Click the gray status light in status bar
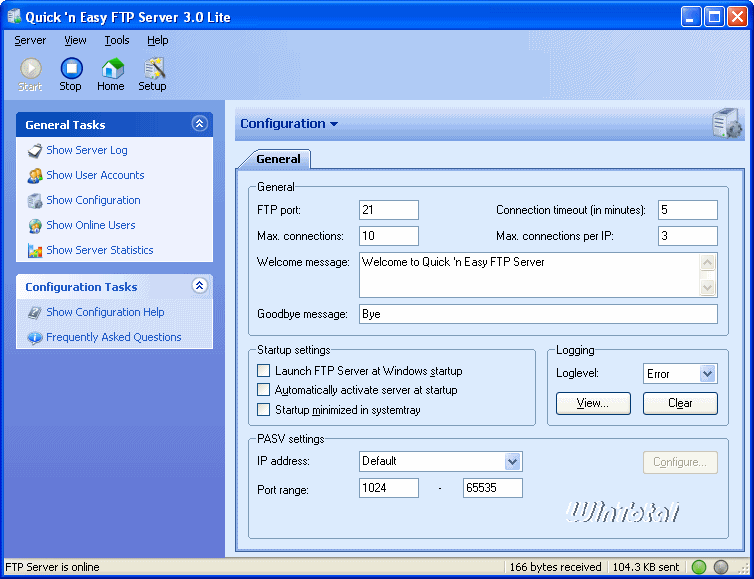 (x=720, y=567)
